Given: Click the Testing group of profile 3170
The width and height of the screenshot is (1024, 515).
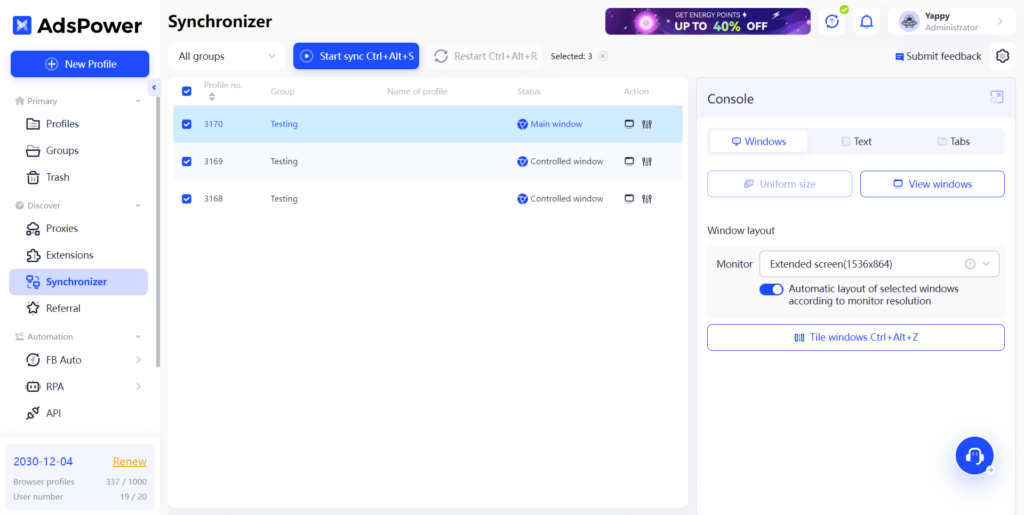Looking at the screenshot, I should pos(284,124).
